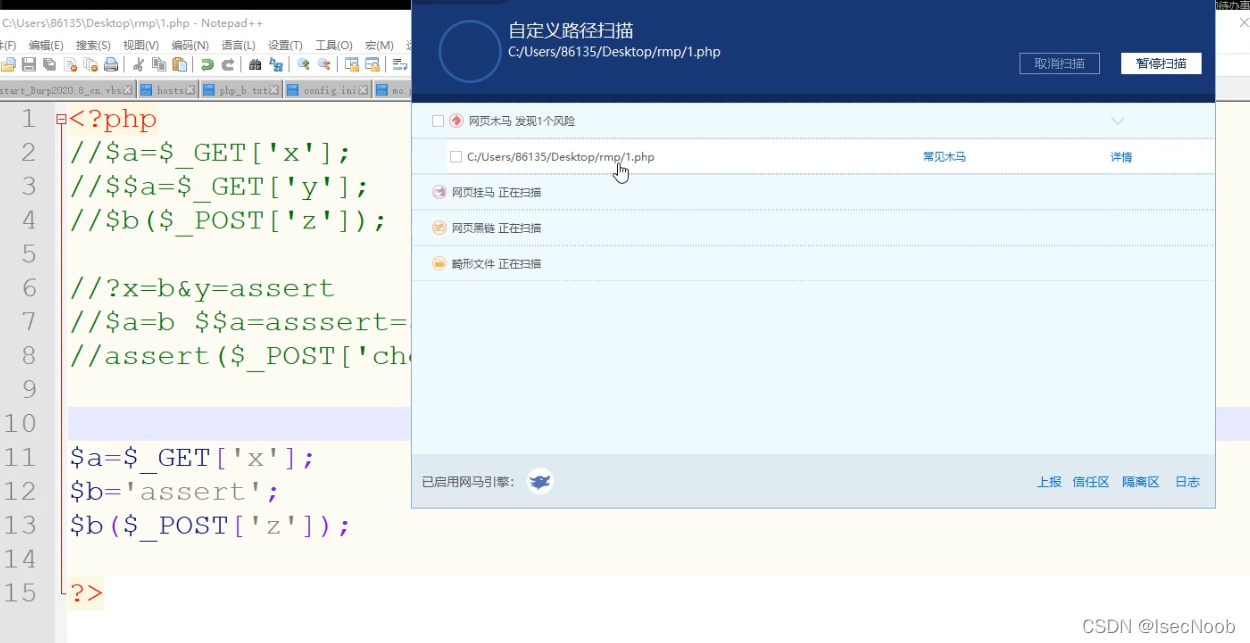
Task: Open the 信任区 link
Action: (x=1091, y=482)
